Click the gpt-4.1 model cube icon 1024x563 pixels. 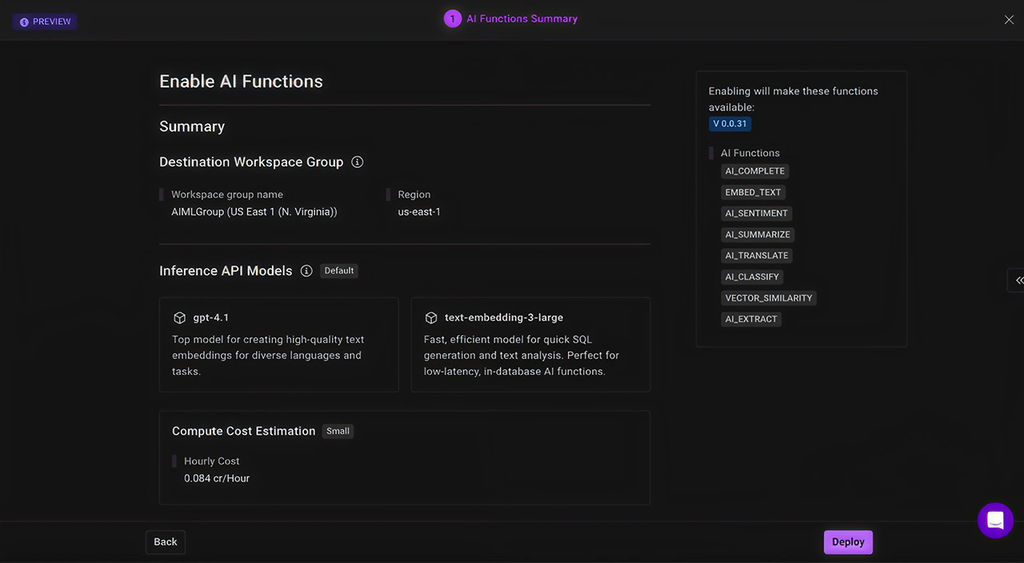[180, 318]
